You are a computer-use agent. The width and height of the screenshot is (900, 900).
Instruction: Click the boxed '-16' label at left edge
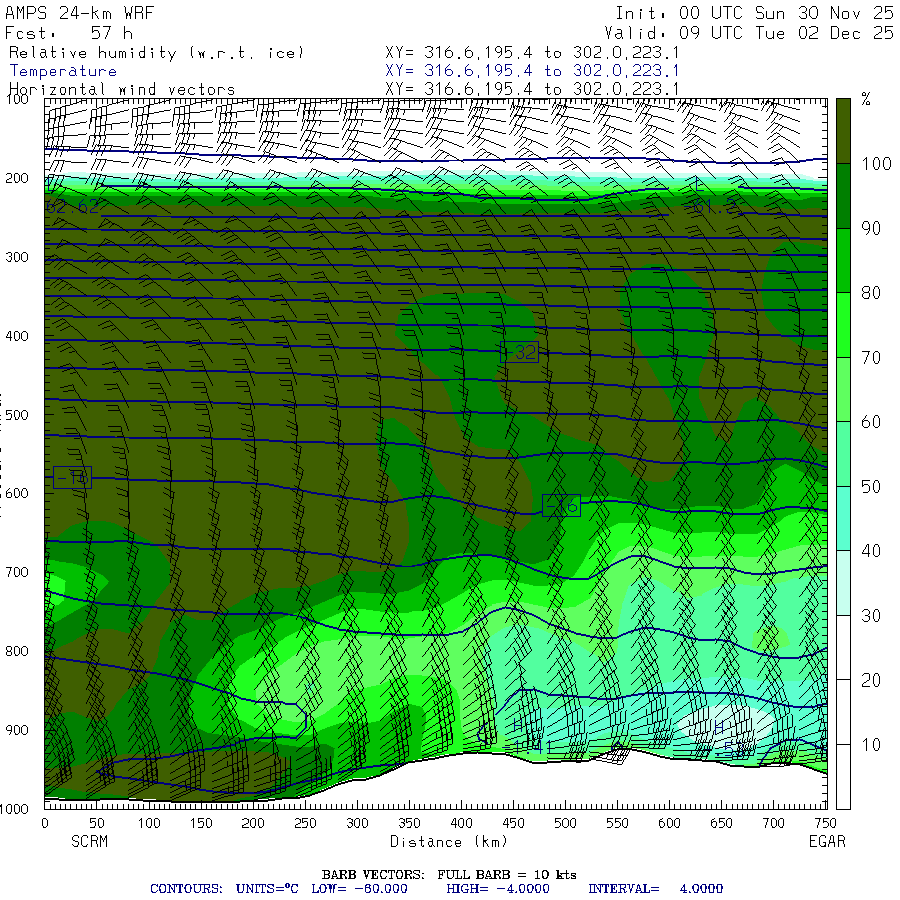click(x=72, y=478)
